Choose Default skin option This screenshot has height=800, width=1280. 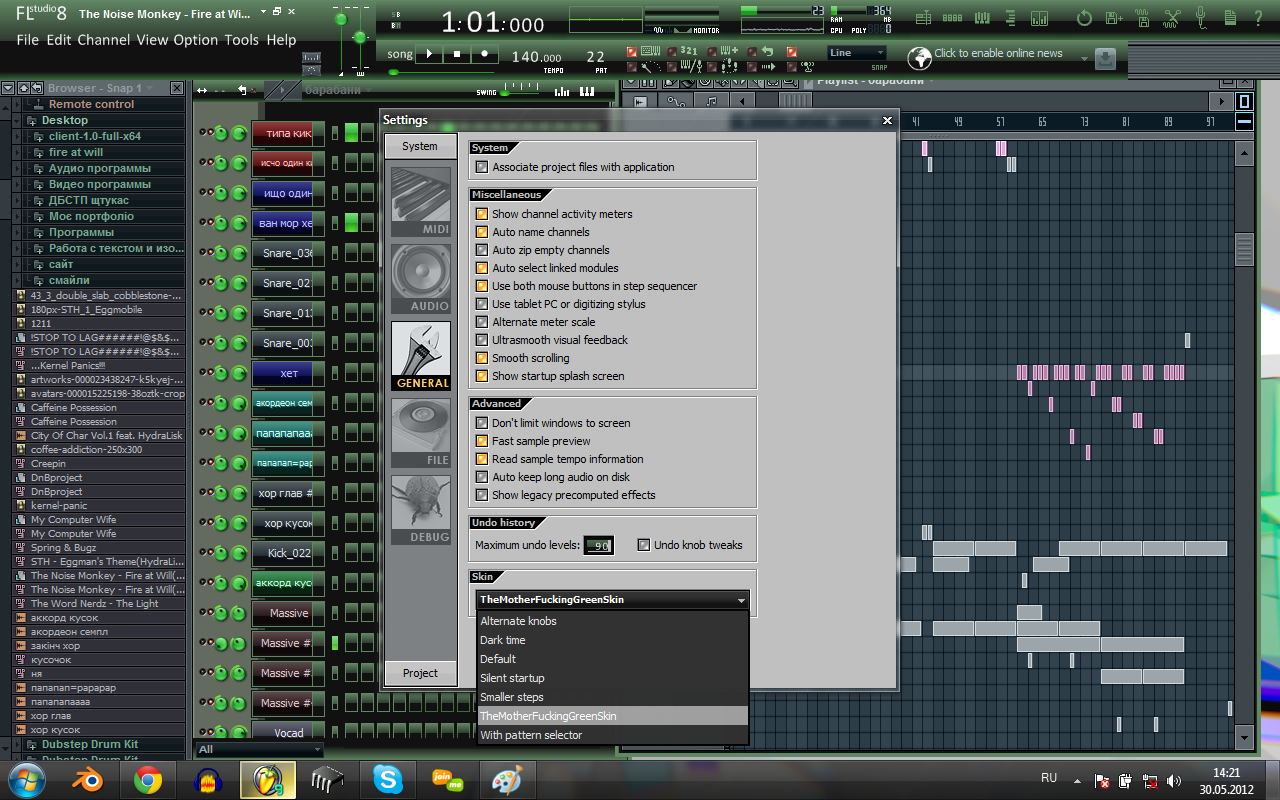pos(613,659)
